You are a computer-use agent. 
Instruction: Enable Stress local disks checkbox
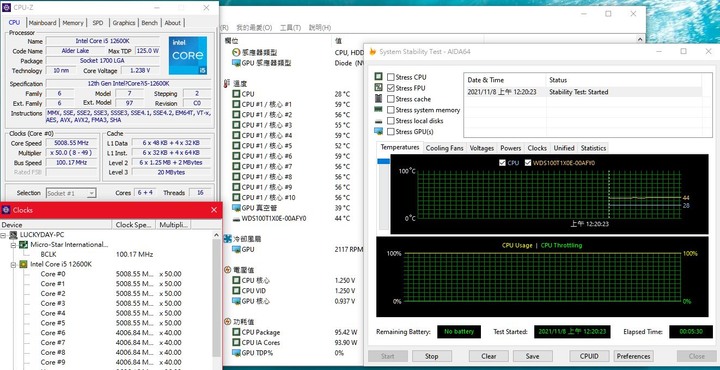point(391,121)
